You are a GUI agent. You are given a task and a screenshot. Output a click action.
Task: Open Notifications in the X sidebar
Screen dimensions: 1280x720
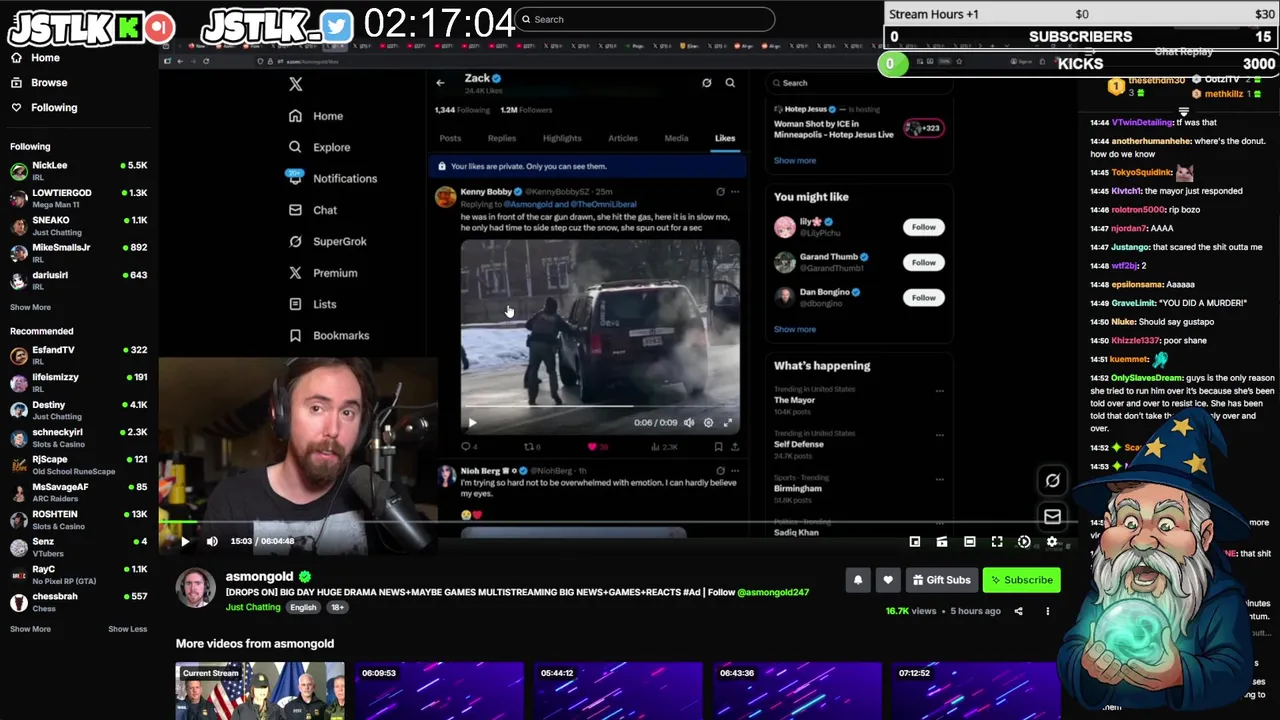tap(333, 178)
